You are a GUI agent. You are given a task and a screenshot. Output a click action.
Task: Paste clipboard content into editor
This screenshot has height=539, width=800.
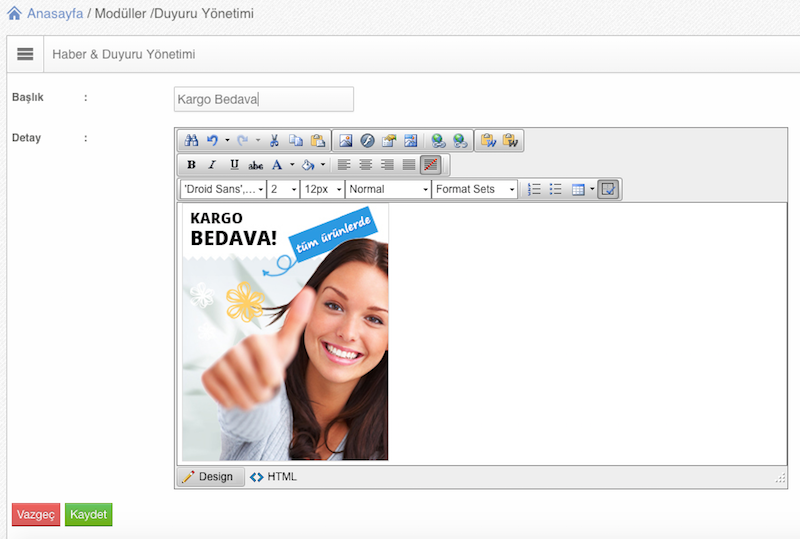coord(318,140)
